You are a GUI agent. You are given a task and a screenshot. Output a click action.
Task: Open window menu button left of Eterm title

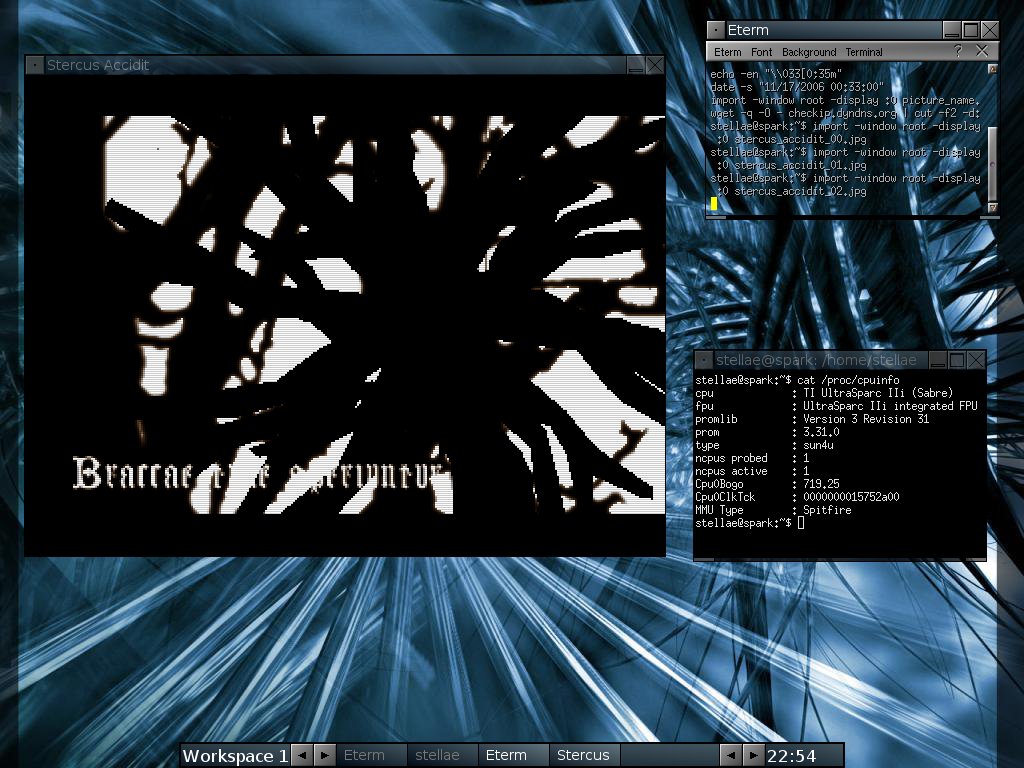click(716, 30)
